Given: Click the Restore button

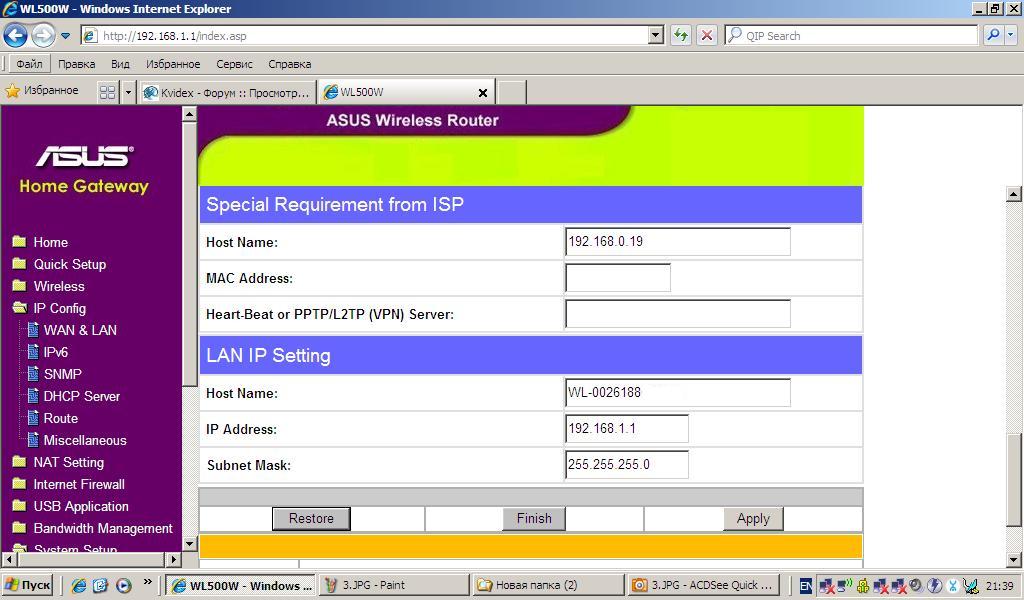Looking at the screenshot, I should [x=311, y=518].
